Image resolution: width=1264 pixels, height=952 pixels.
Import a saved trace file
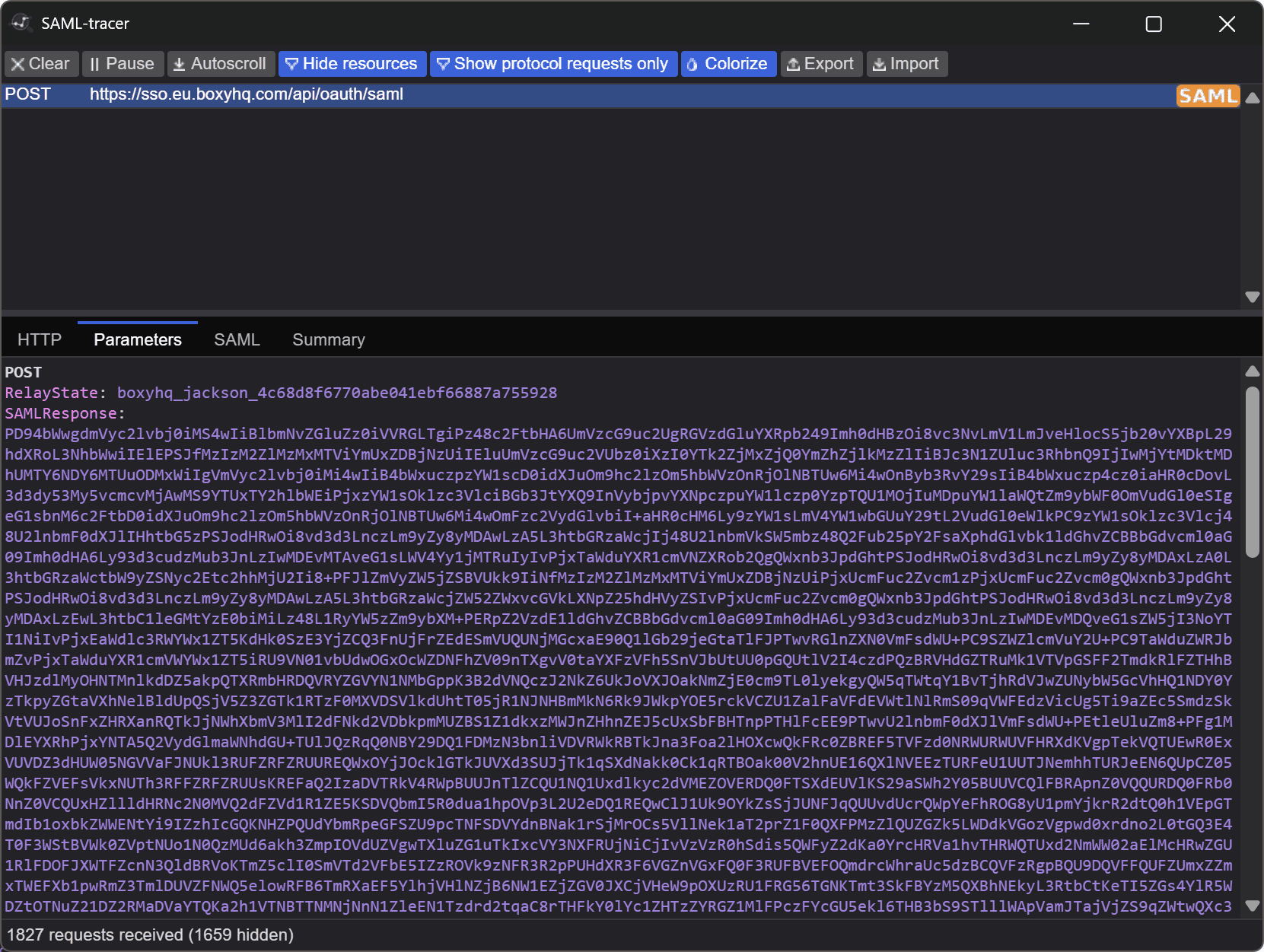click(906, 64)
